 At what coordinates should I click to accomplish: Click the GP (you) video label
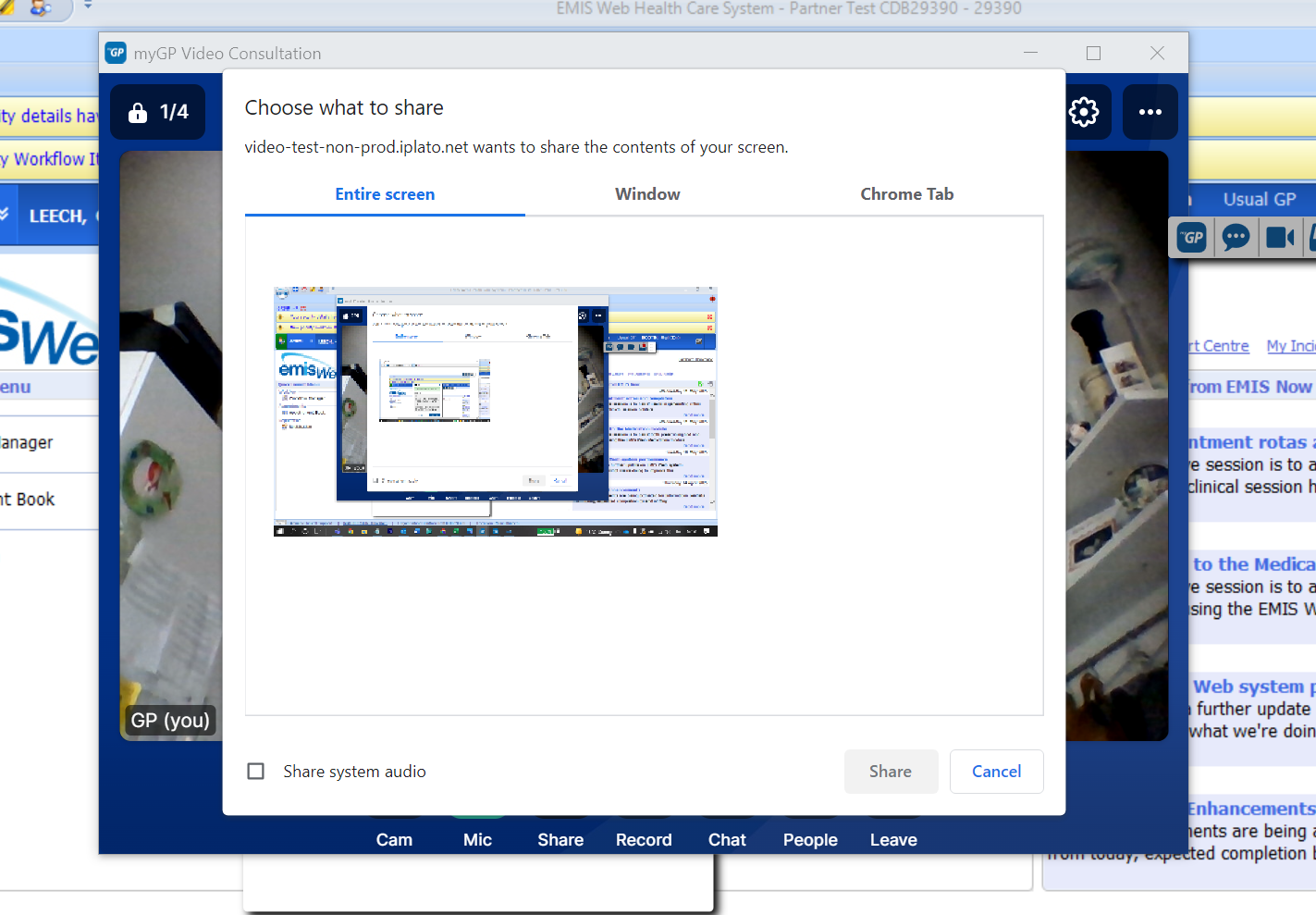click(x=170, y=720)
